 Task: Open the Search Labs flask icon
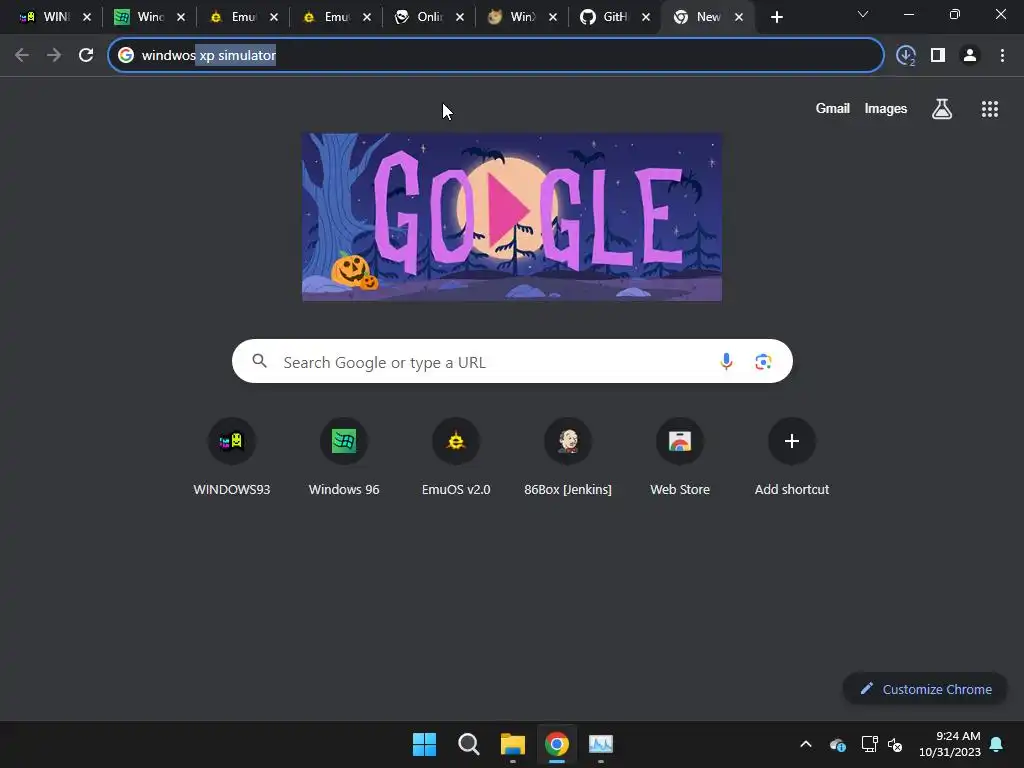click(942, 109)
